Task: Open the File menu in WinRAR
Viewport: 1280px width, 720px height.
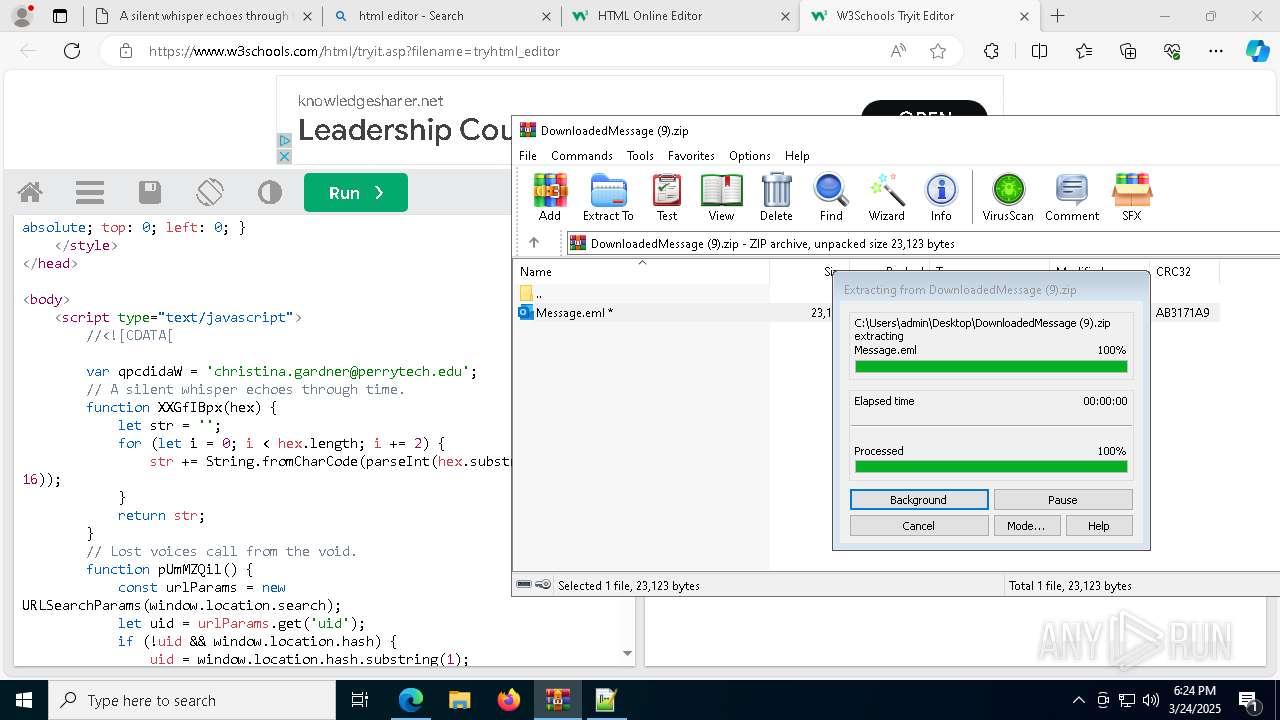Action: (x=528, y=156)
